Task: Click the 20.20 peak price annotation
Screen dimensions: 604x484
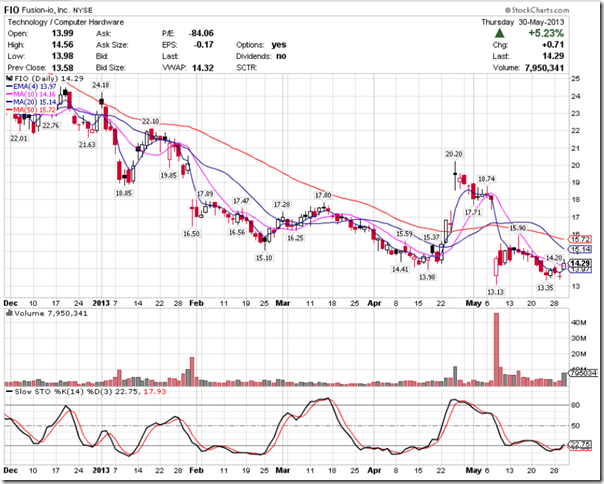Action: point(454,154)
